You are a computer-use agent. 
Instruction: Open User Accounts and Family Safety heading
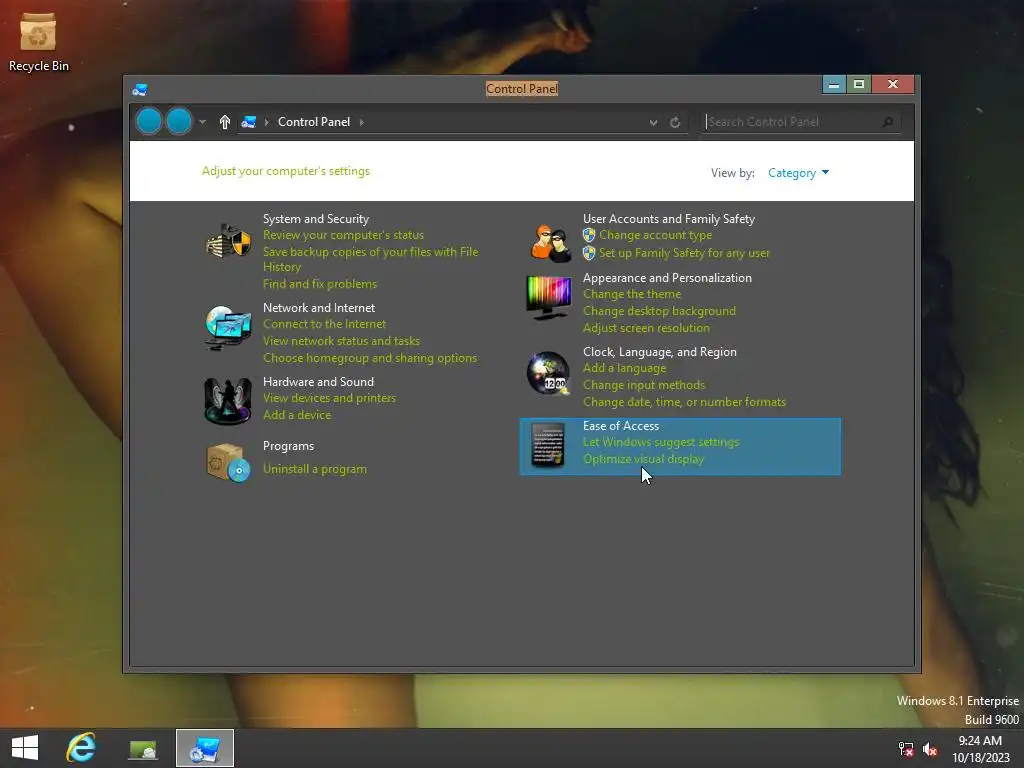coord(669,219)
